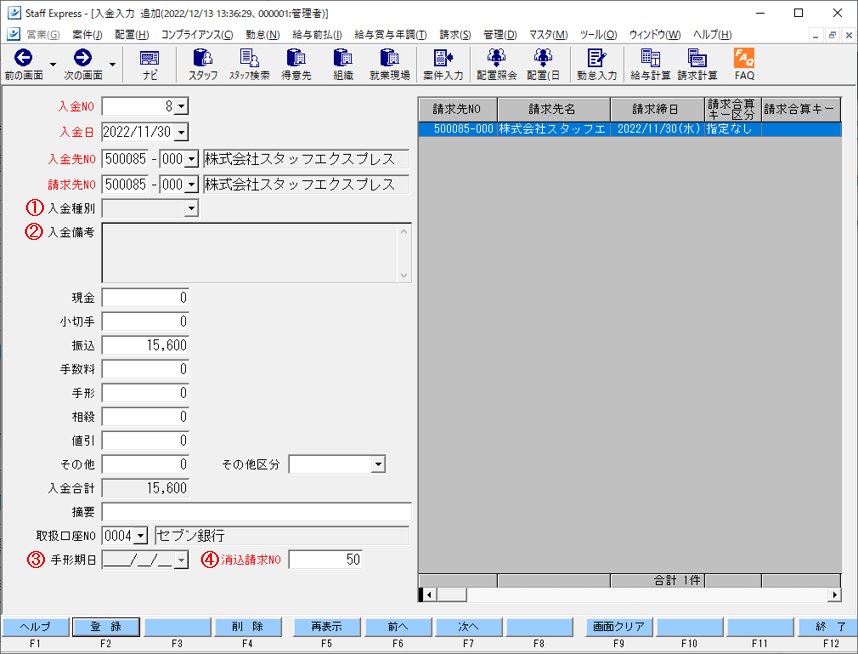This screenshot has width=858, height=654.
Task: Open the 入金NO dropdown
Action: click(x=182, y=106)
